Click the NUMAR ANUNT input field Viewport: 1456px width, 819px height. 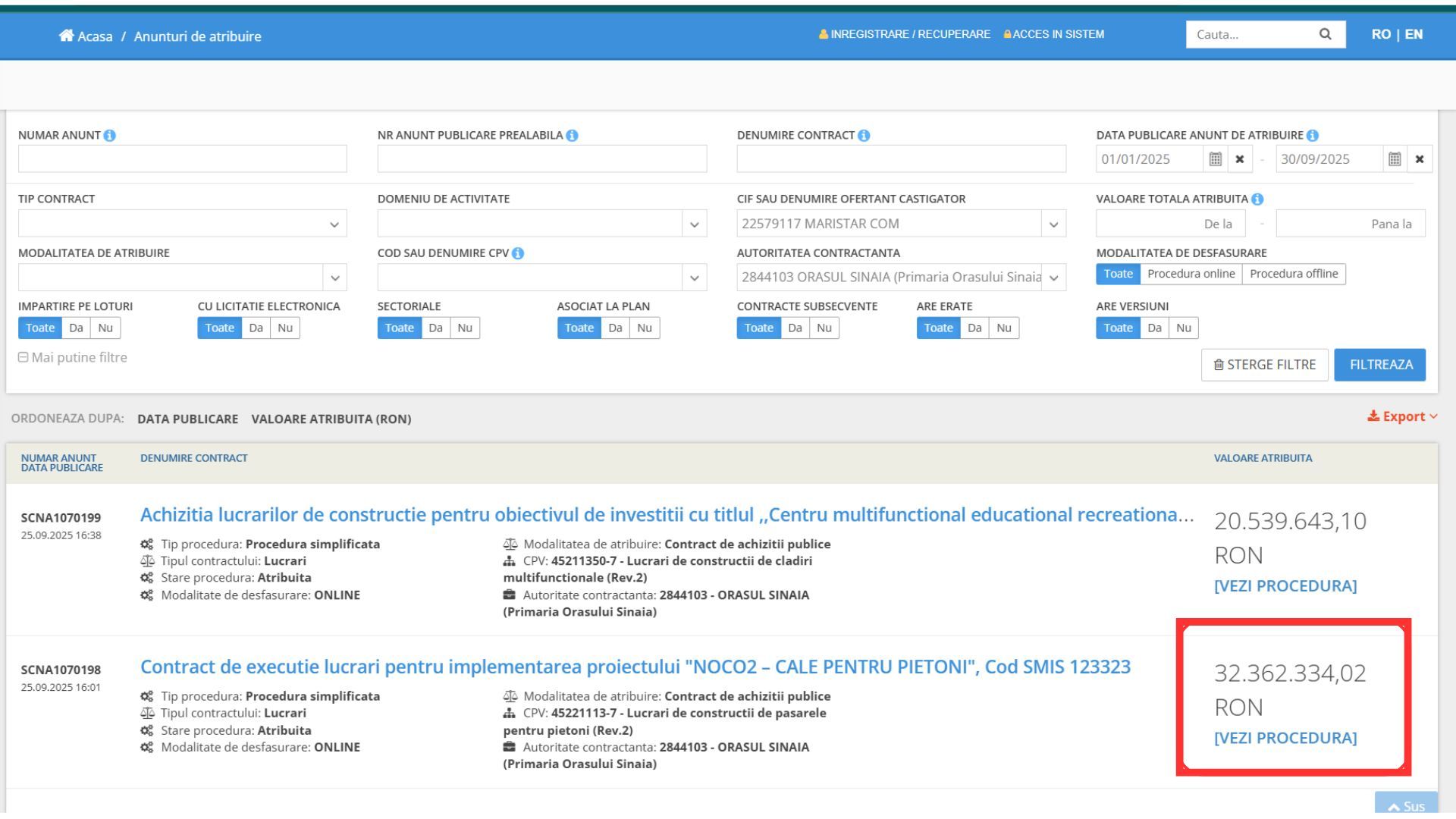coord(182,159)
